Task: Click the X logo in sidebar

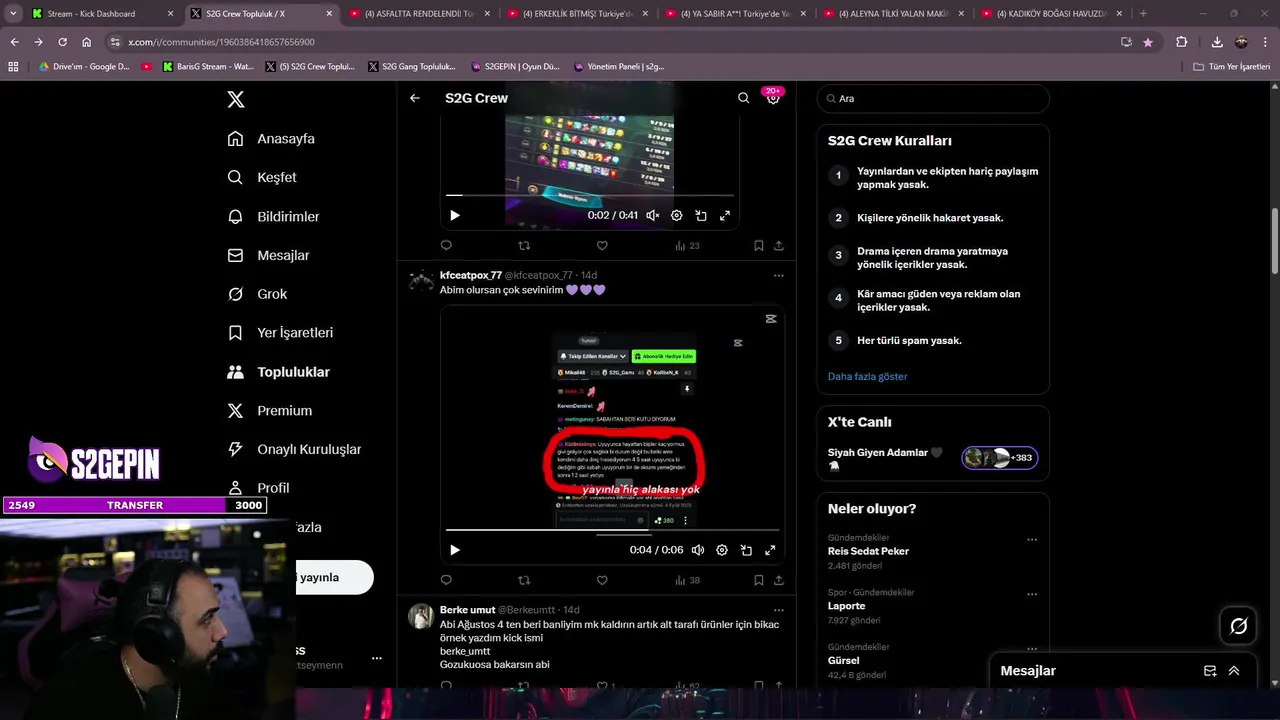Action: pos(236,99)
